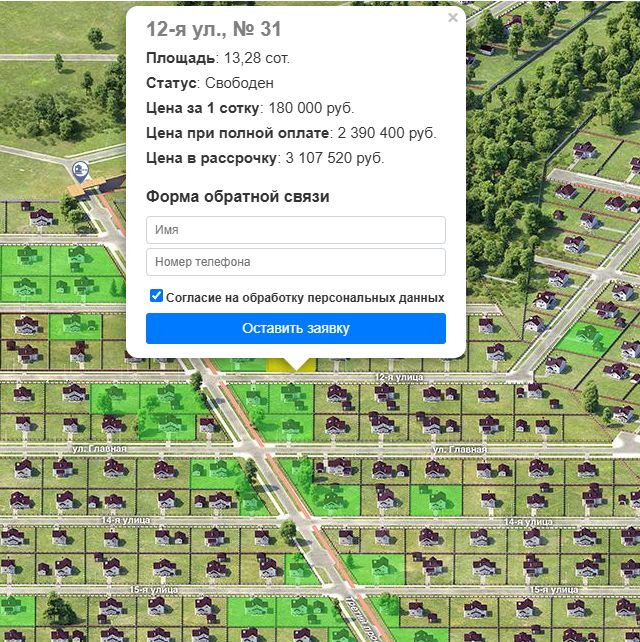Click the right ул. Главная label
The height and width of the screenshot is (642, 640).
point(460,450)
